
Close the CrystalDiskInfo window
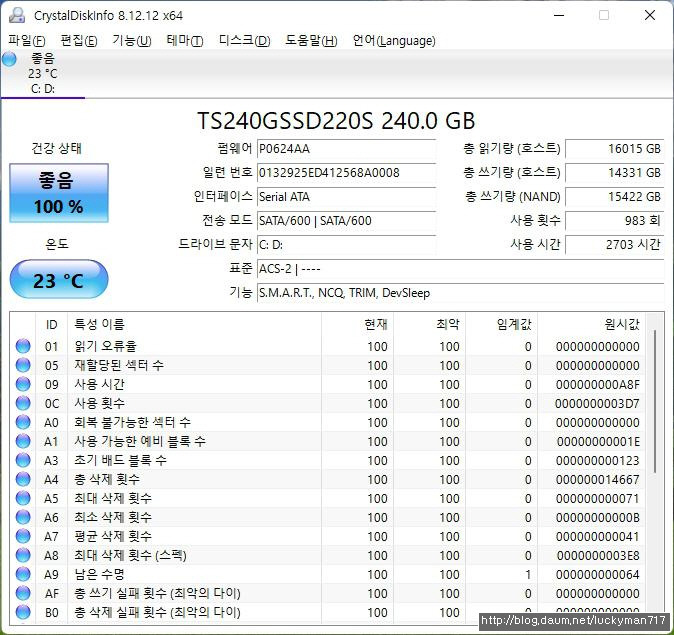coord(650,15)
